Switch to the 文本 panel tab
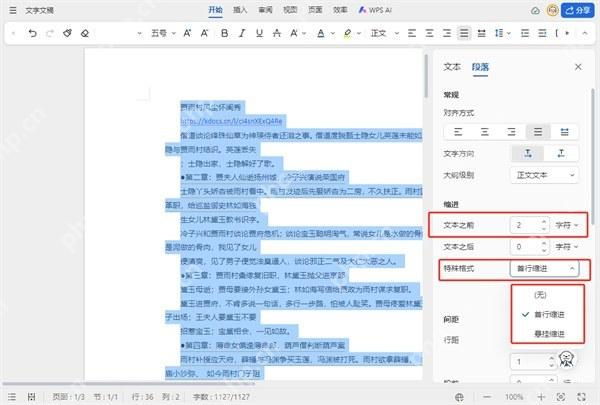Image resolution: width=600 pixels, height=405 pixels. click(x=452, y=67)
